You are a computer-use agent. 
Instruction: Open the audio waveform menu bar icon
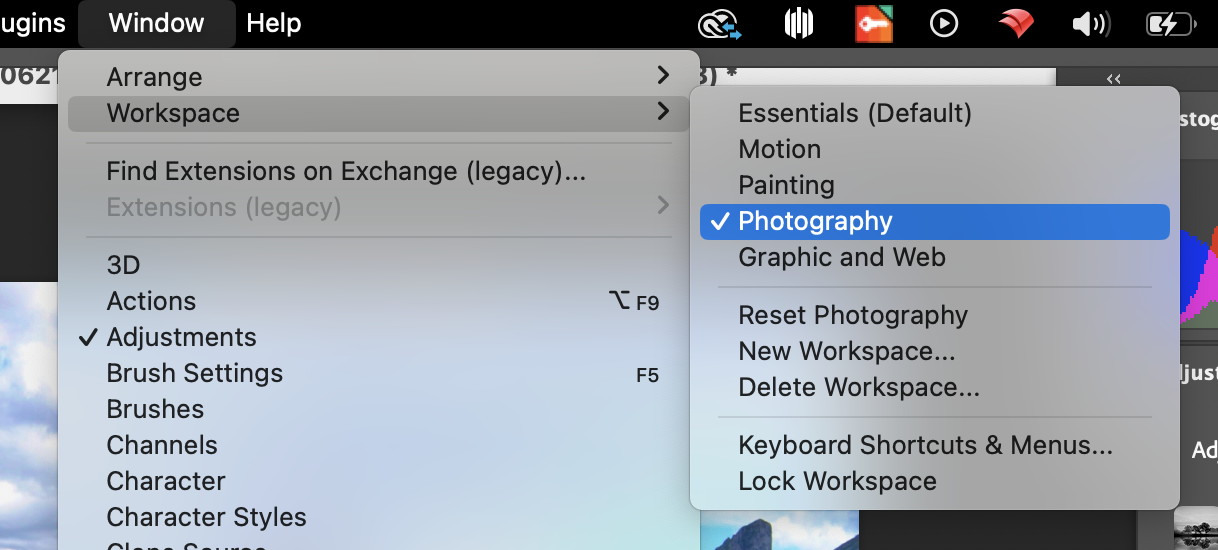tap(798, 23)
